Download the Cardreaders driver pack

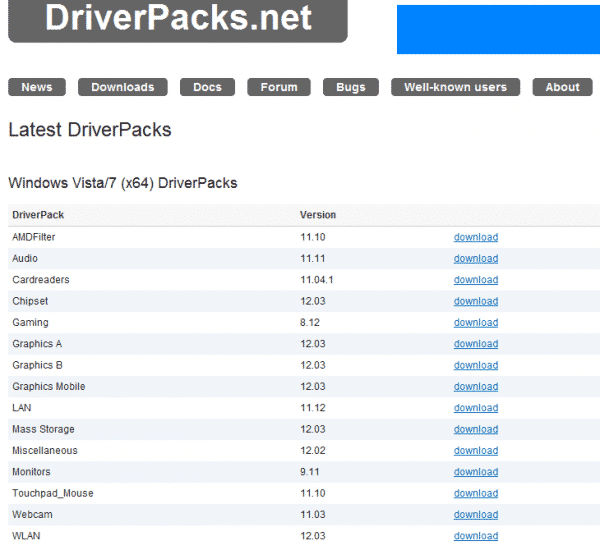point(475,280)
